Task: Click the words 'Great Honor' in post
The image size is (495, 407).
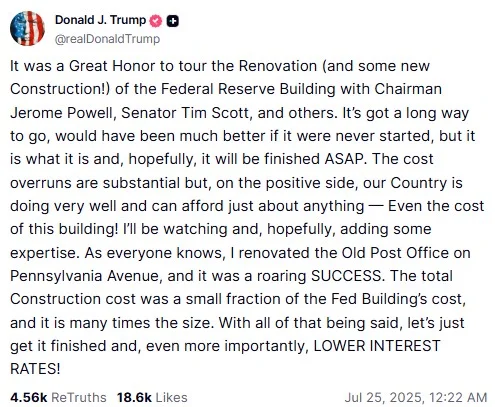Action: click(112, 66)
